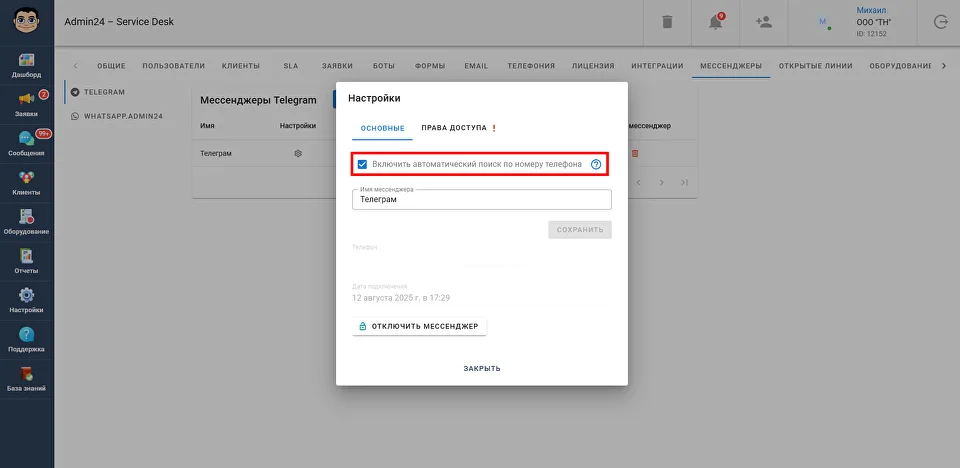Click the logout icon in header
The width and height of the screenshot is (960, 468).
[940, 22]
